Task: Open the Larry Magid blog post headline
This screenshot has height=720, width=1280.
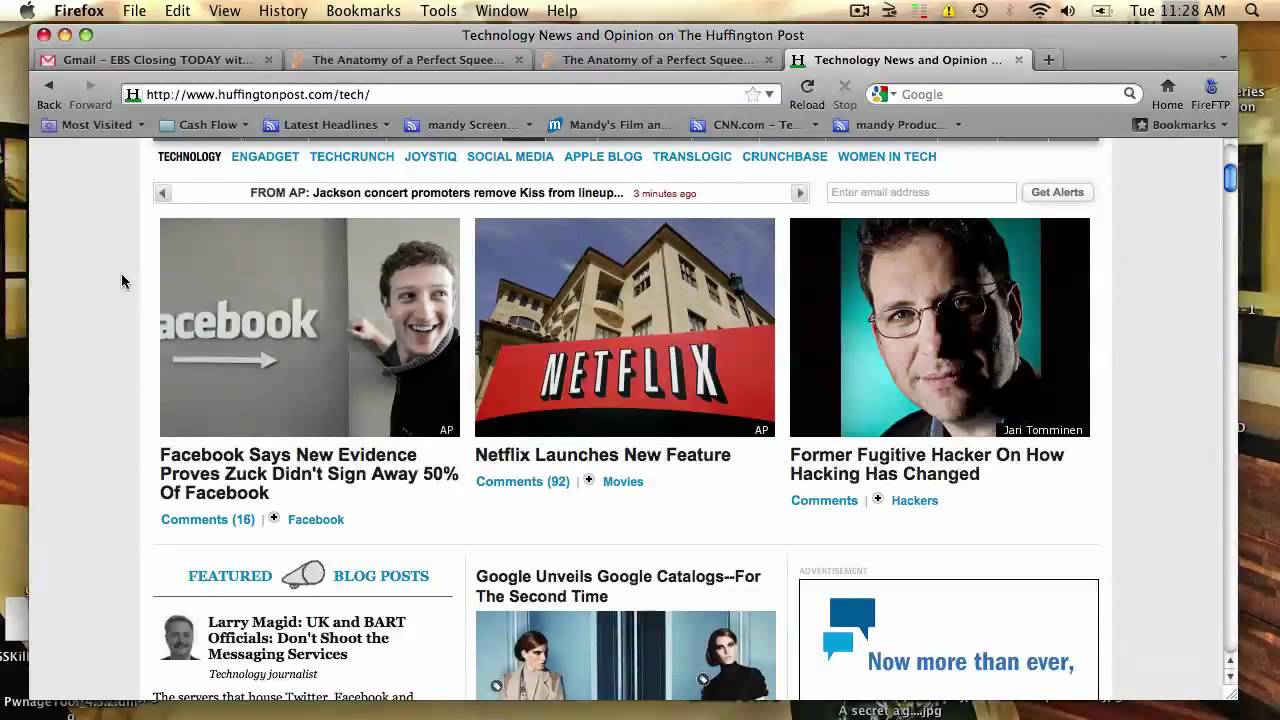Action: pyautogui.click(x=307, y=638)
